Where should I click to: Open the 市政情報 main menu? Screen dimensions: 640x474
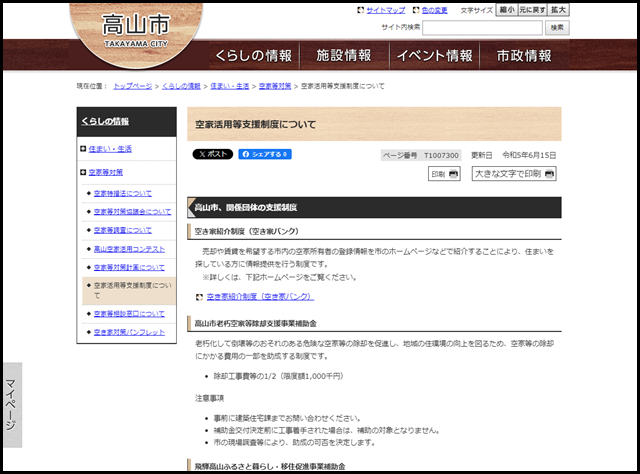click(x=524, y=56)
